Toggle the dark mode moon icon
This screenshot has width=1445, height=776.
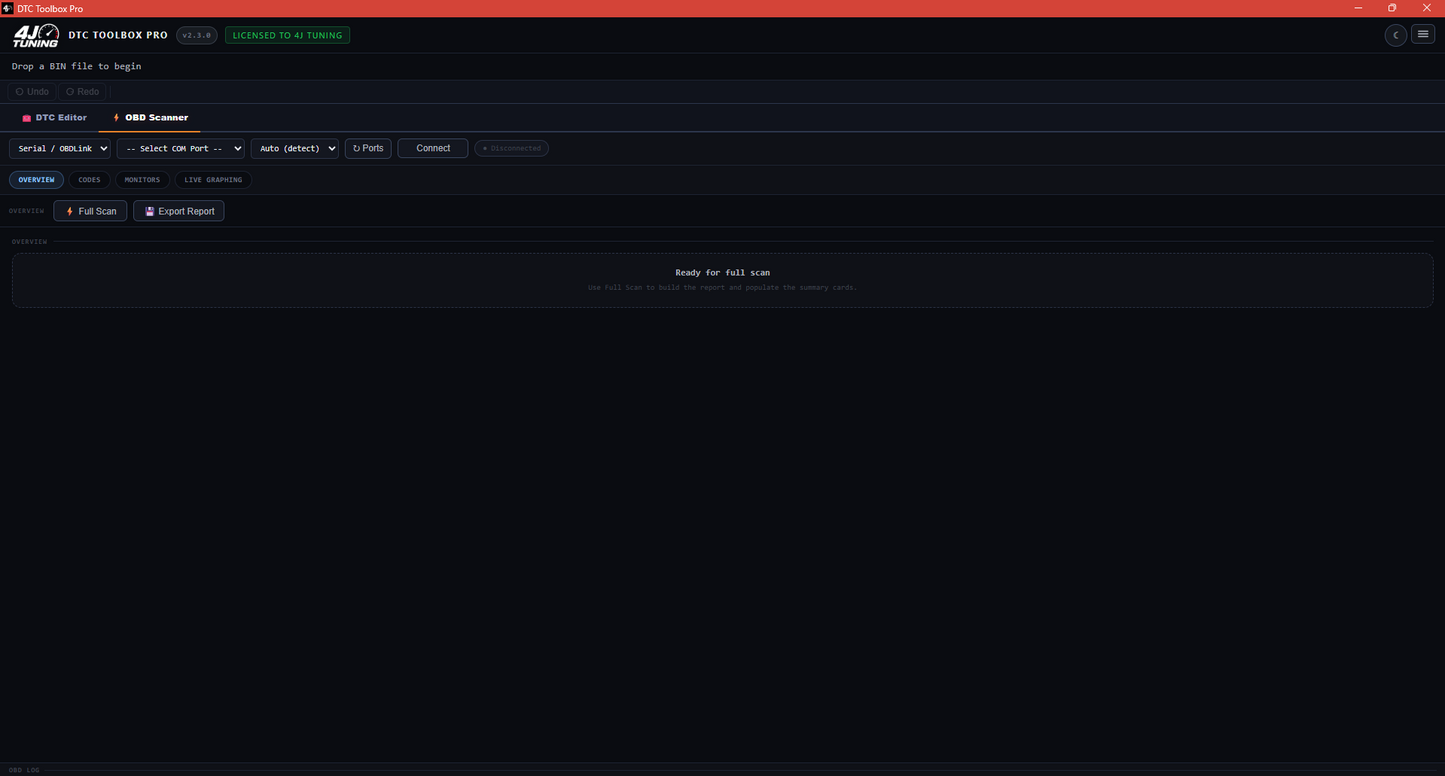click(1395, 35)
